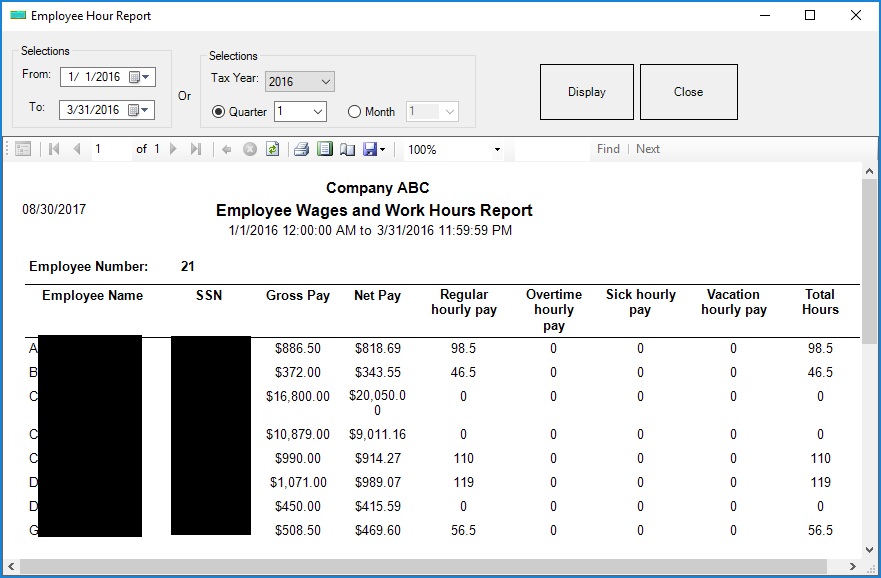Open the page setup icon

tap(347, 149)
